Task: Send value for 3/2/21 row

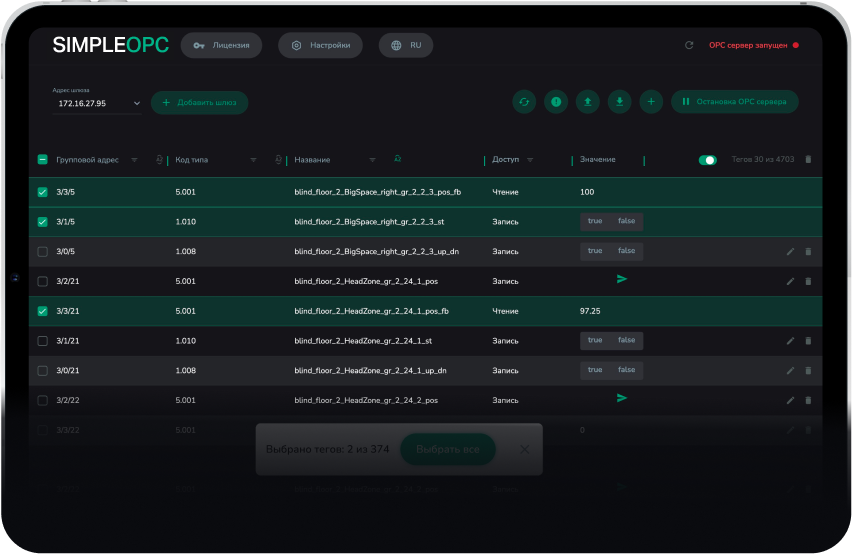Action: 622,280
